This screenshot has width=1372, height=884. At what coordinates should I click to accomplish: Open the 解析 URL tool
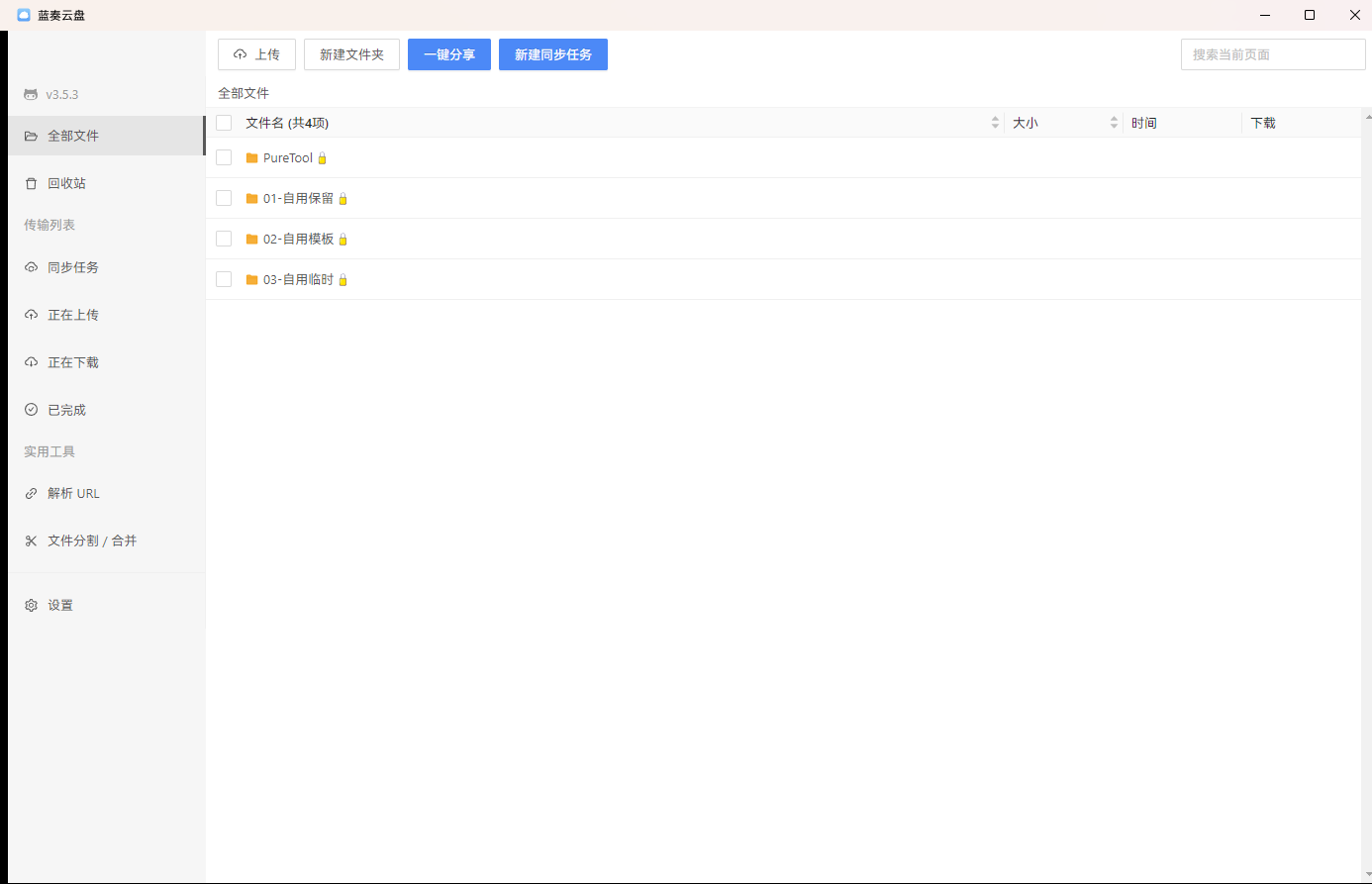coord(73,493)
